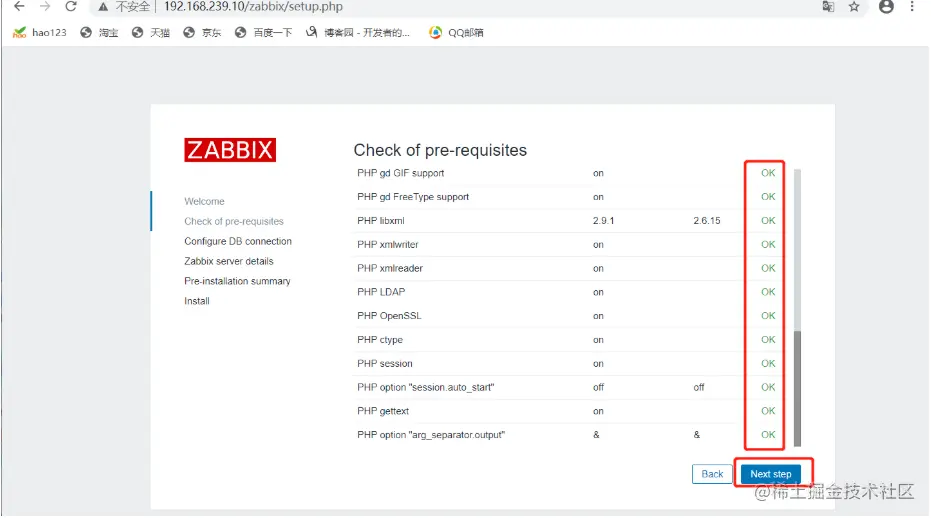Click OK status for PHP libxml
This screenshot has height=518, width=931.
(768, 220)
